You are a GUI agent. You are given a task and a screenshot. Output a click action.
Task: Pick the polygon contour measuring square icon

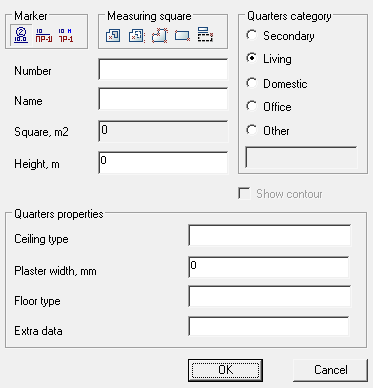click(x=159, y=35)
